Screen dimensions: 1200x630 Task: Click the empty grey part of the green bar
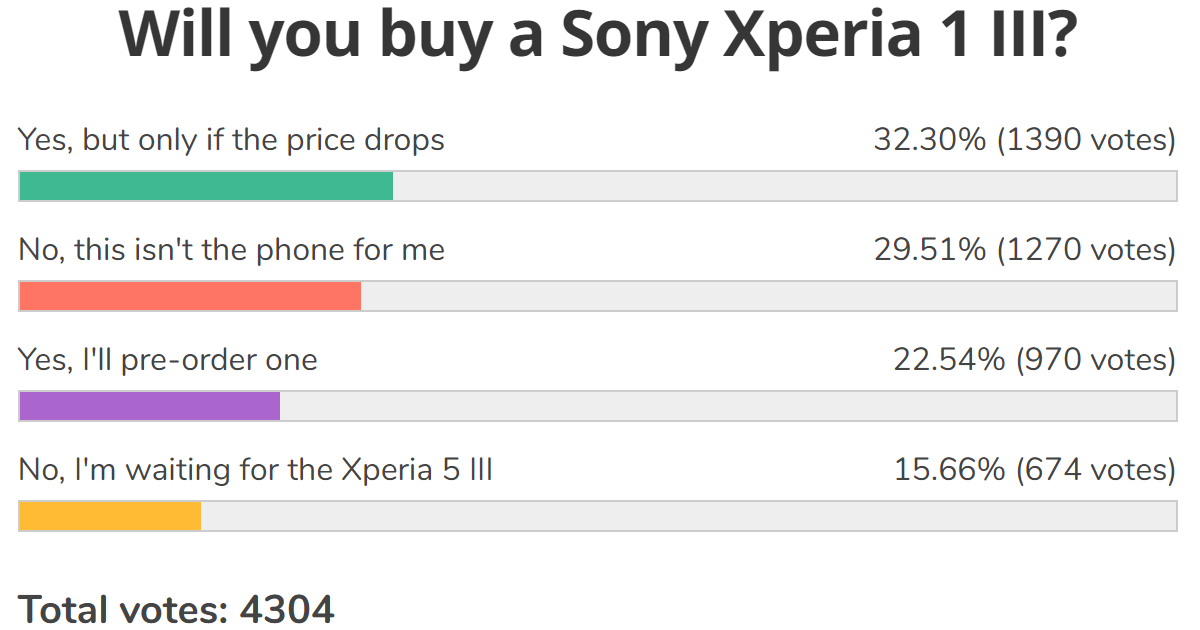(x=785, y=186)
